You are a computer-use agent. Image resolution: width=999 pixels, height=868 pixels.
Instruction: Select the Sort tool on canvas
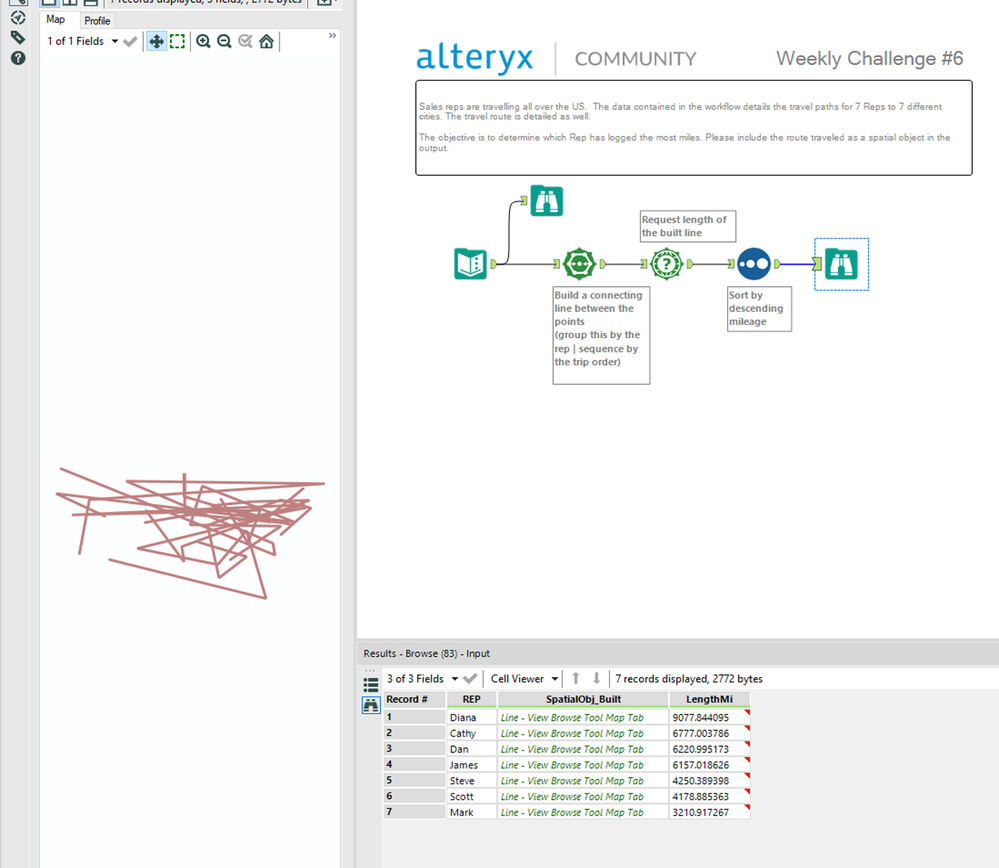point(754,264)
